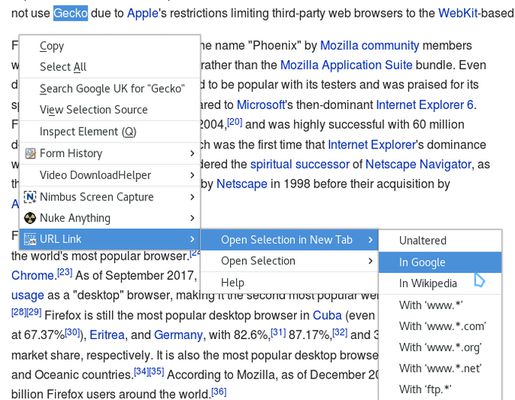Follow the Germany link

click(x=178, y=335)
